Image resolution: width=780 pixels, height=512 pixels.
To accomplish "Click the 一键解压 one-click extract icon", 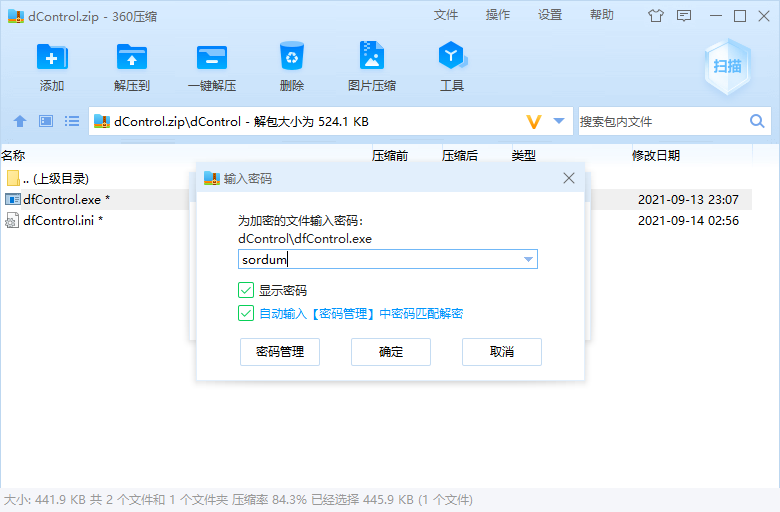I will (212, 57).
